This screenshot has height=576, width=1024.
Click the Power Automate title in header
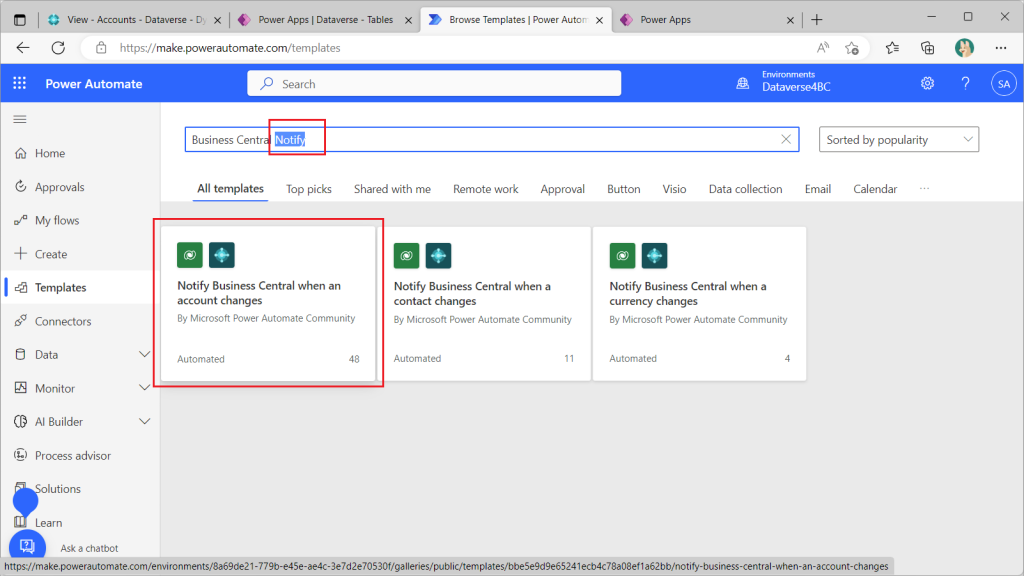click(93, 84)
